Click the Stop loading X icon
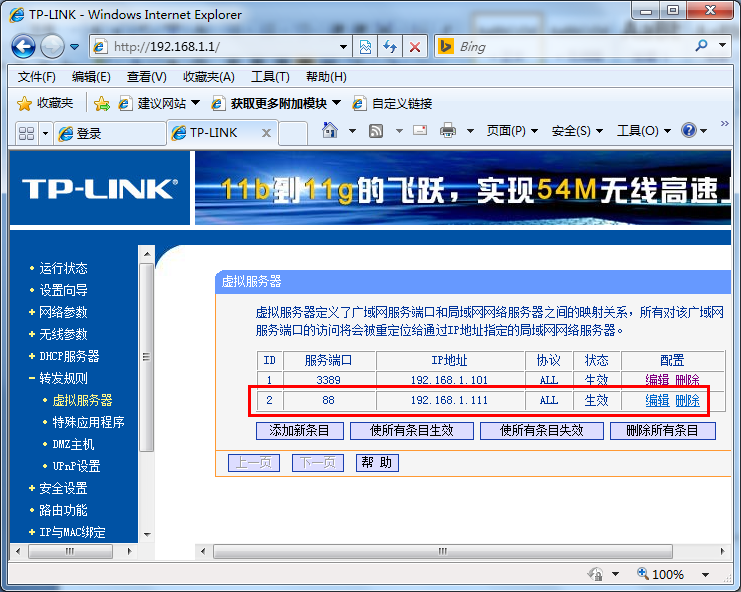This screenshot has width=741, height=592. pyautogui.click(x=415, y=47)
